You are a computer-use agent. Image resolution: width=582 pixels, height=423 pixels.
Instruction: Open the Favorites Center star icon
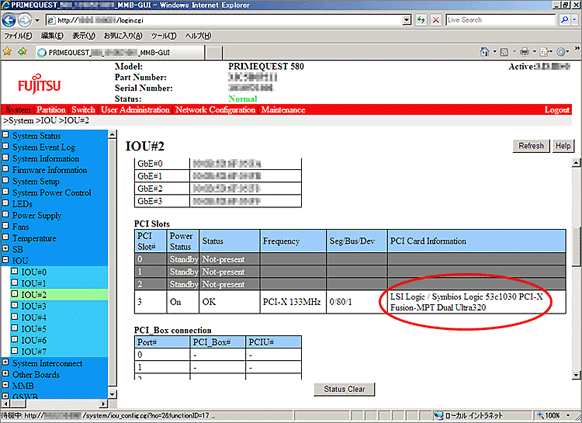click(x=7, y=51)
